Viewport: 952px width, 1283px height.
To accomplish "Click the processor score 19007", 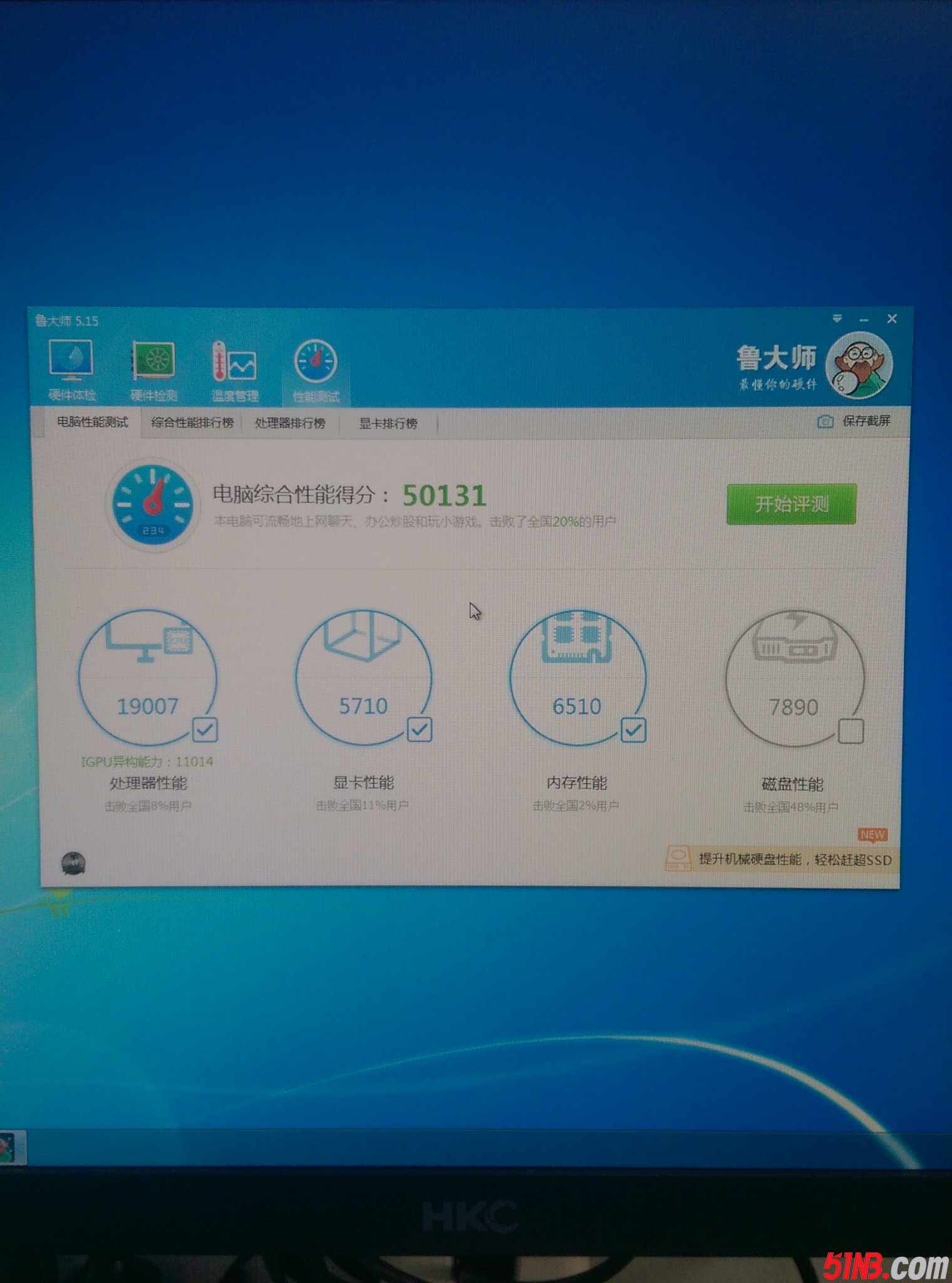I will point(148,707).
